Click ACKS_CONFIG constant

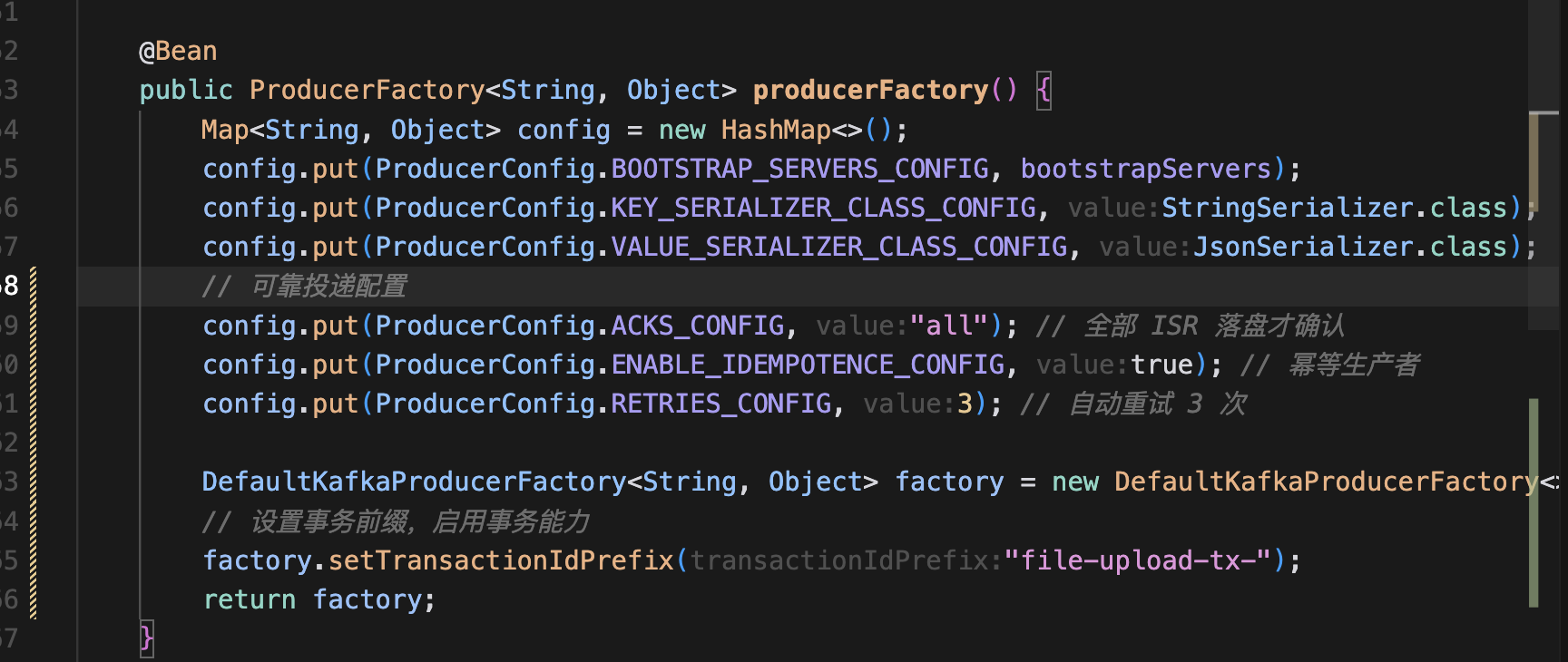[x=697, y=326]
